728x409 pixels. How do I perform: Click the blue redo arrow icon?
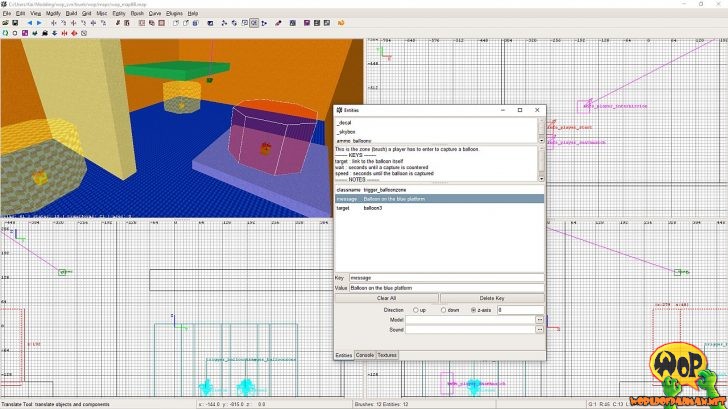coord(38,22)
